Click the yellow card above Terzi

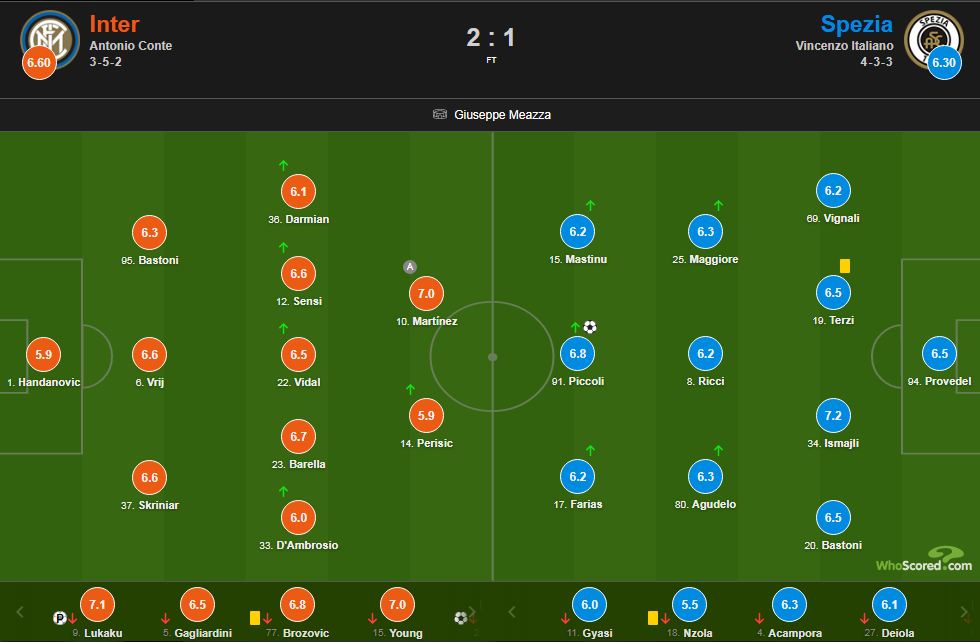pos(845,266)
